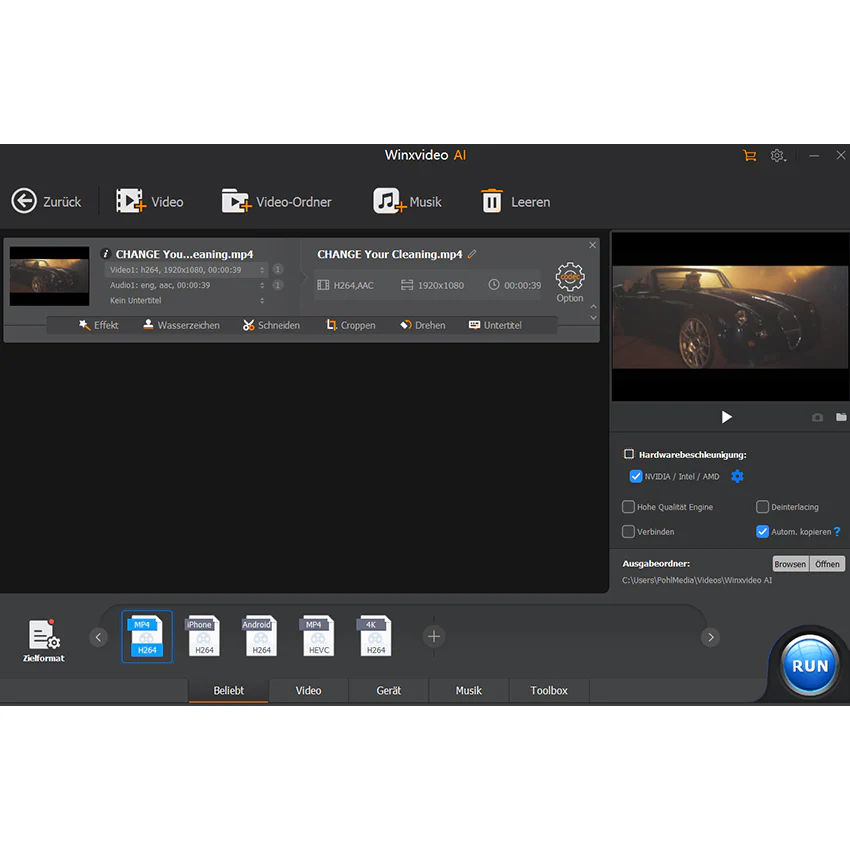850x850 pixels.
Task: Toggle the Deinterlacing checkbox
Action: tap(762, 507)
